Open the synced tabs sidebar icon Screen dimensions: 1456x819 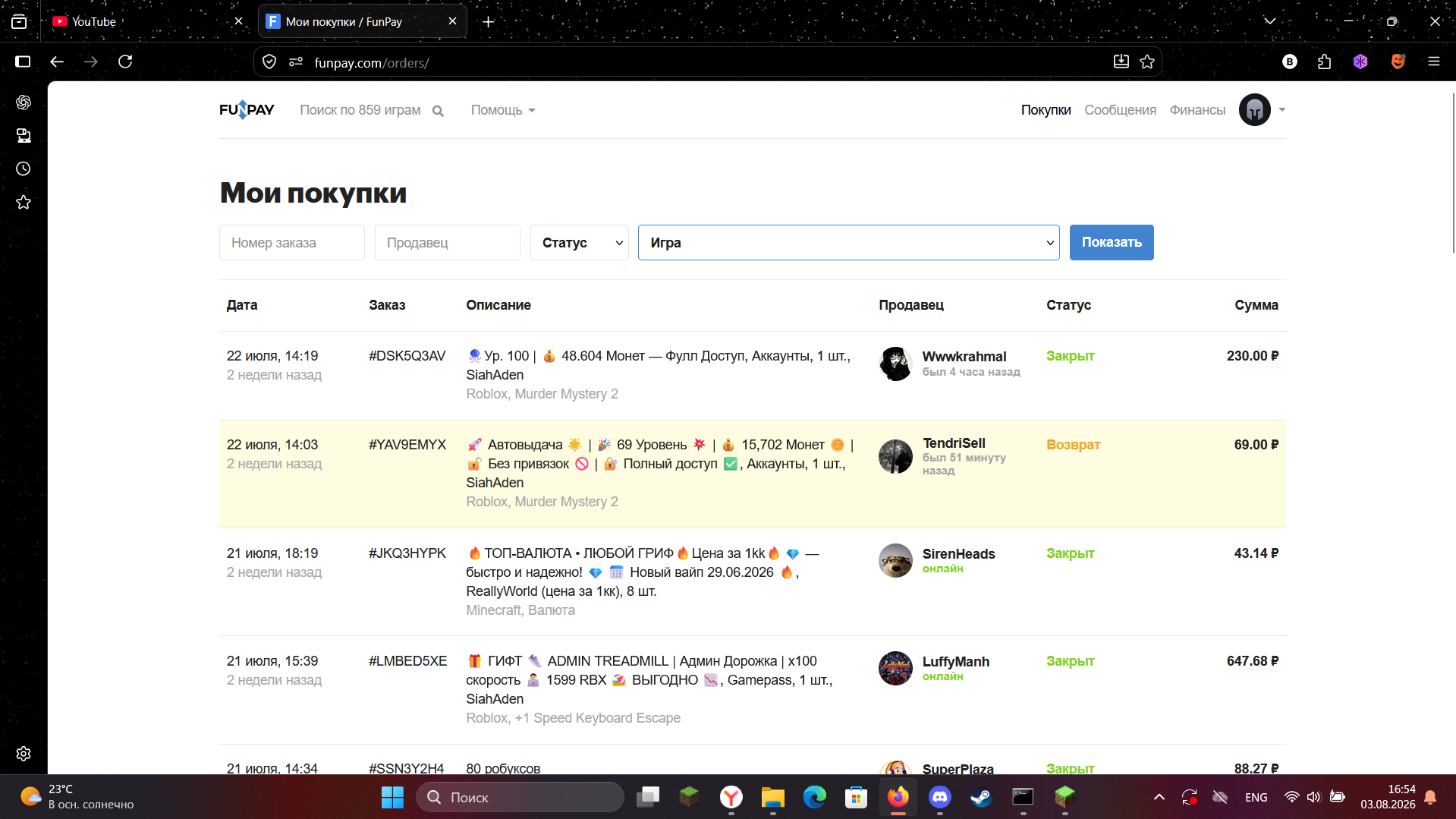click(x=24, y=135)
